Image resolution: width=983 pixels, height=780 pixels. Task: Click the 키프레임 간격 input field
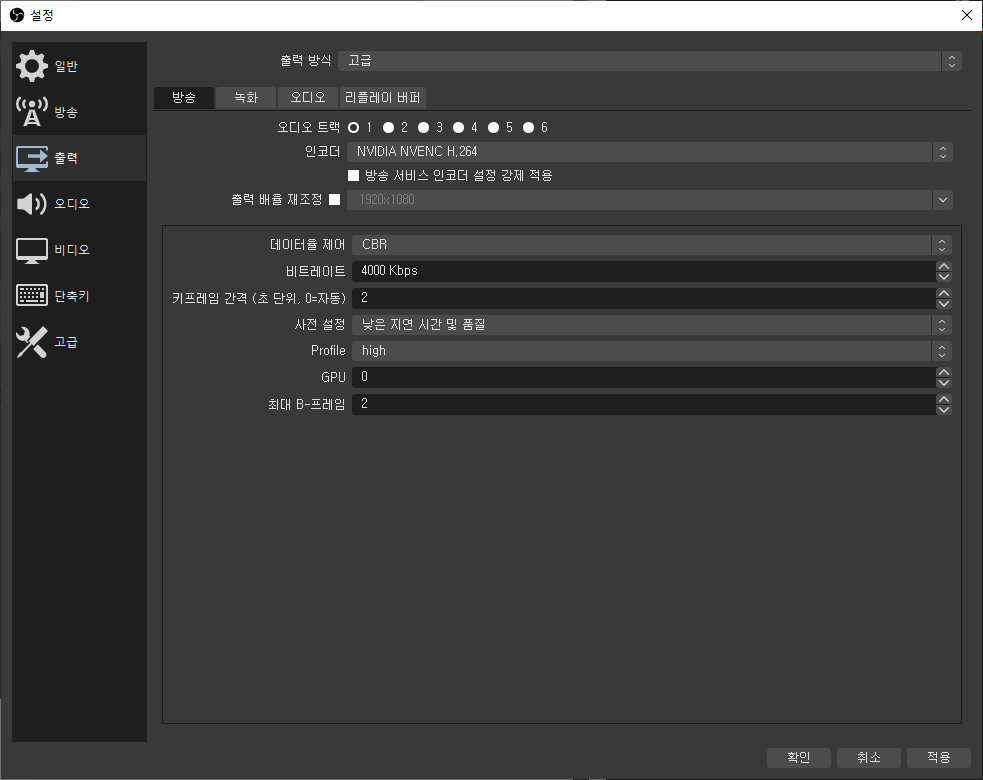tap(644, 298)
